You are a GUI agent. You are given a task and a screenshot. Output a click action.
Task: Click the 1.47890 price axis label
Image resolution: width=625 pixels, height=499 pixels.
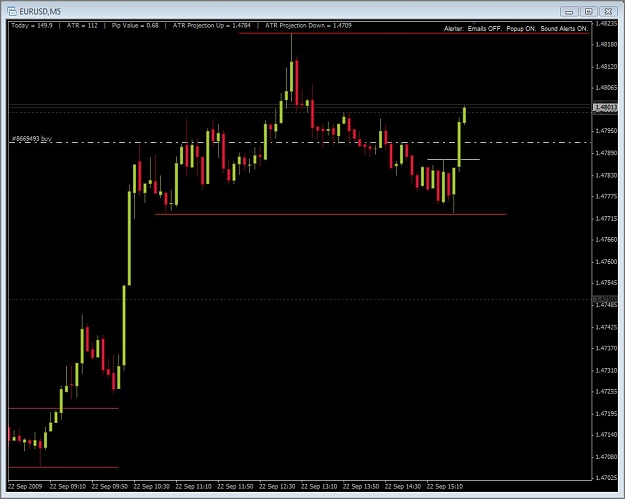(x=606, y=153)
